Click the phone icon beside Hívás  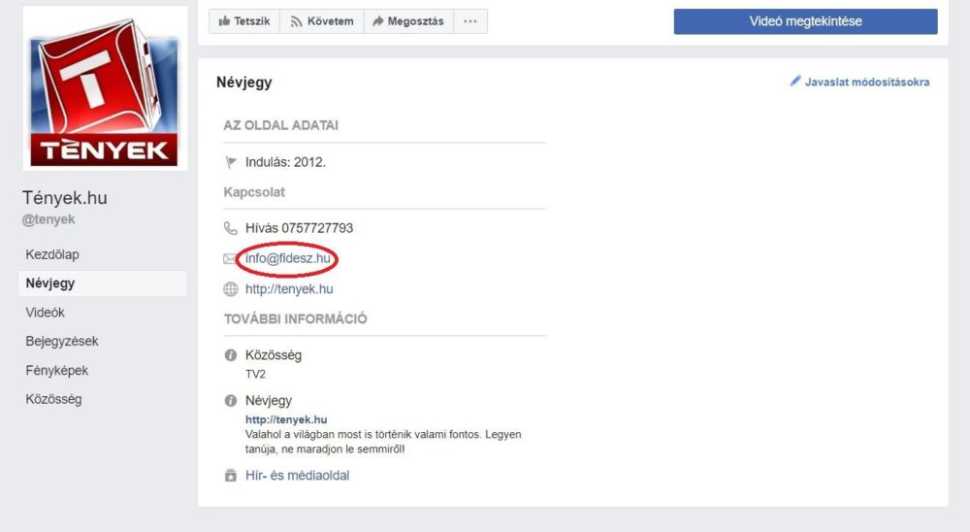click(x=230, y=228)
